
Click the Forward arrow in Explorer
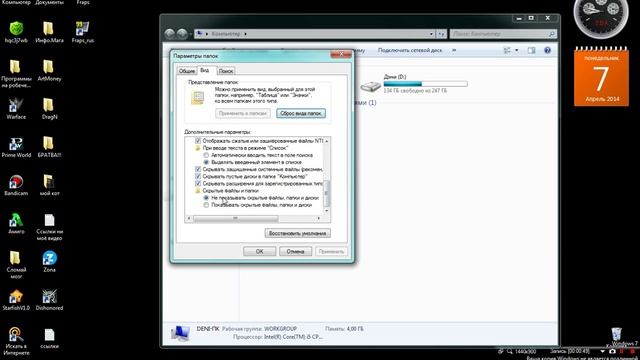pos(182,34)
